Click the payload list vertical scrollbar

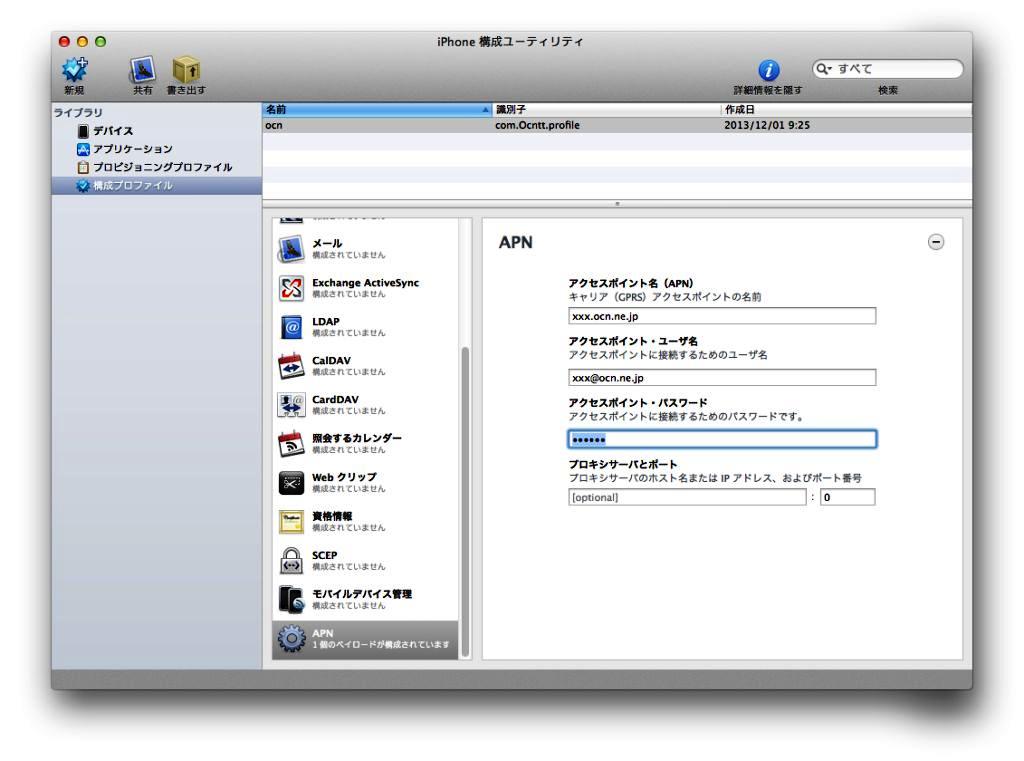[466, 502]
